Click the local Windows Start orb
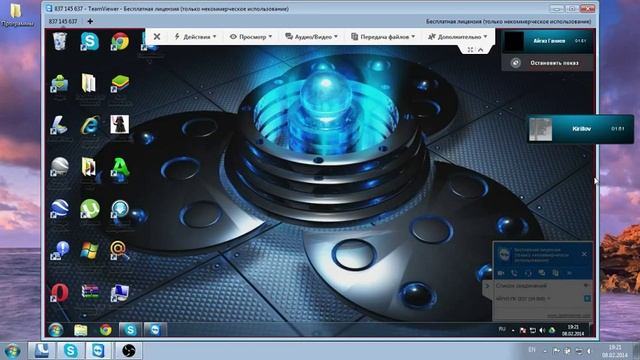Screen dimensions: 640x360 pos(12,351)
